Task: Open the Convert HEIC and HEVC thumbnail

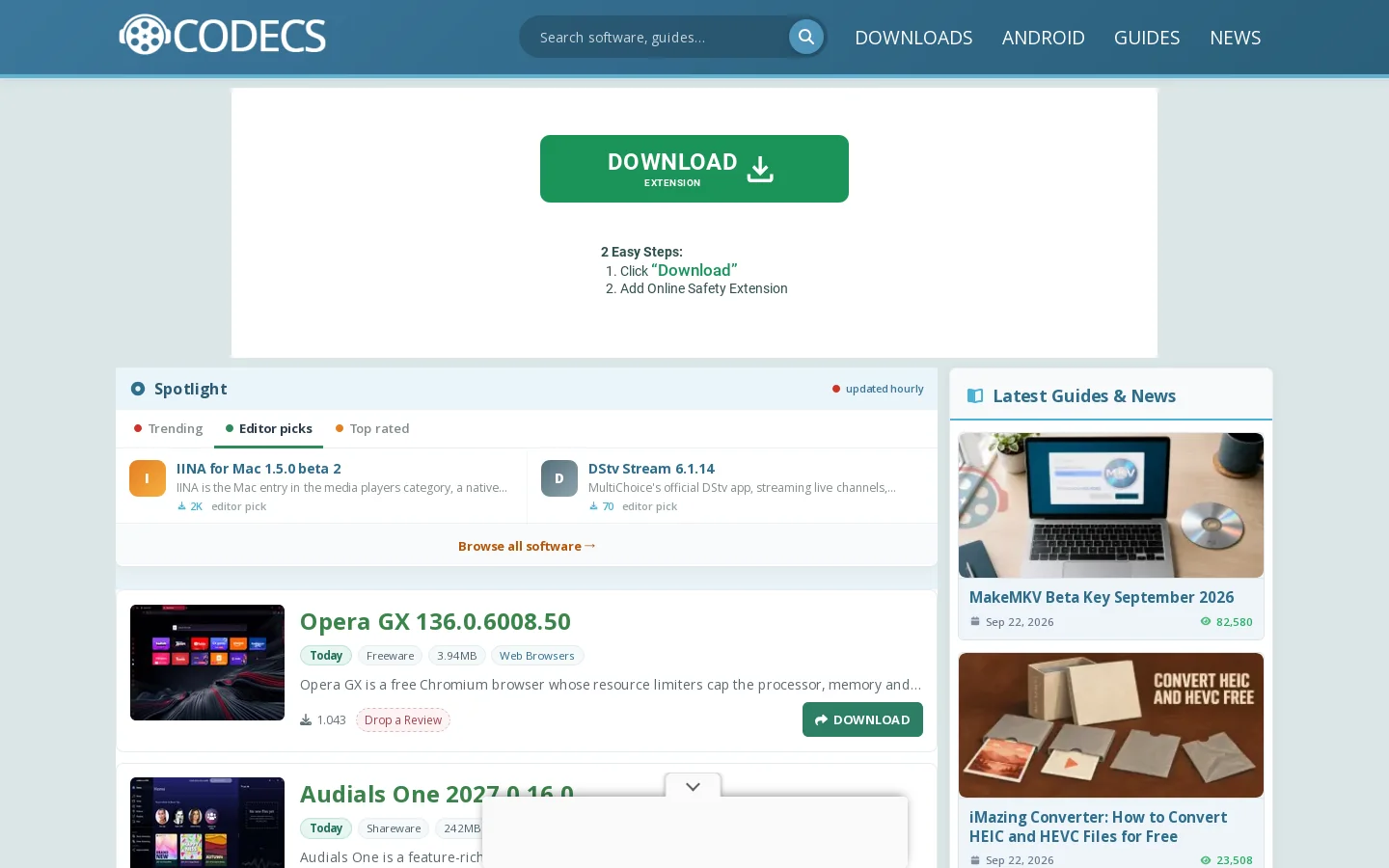Action: 1111,725
